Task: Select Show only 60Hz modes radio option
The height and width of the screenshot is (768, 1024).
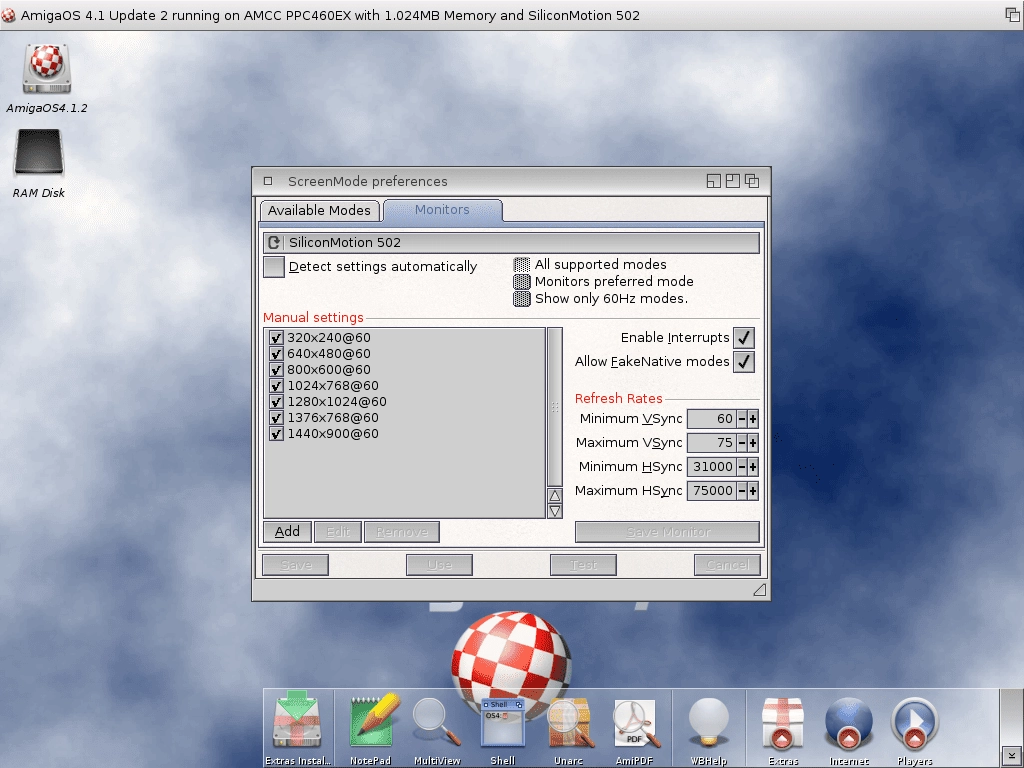Action: [x=522, y=298]
